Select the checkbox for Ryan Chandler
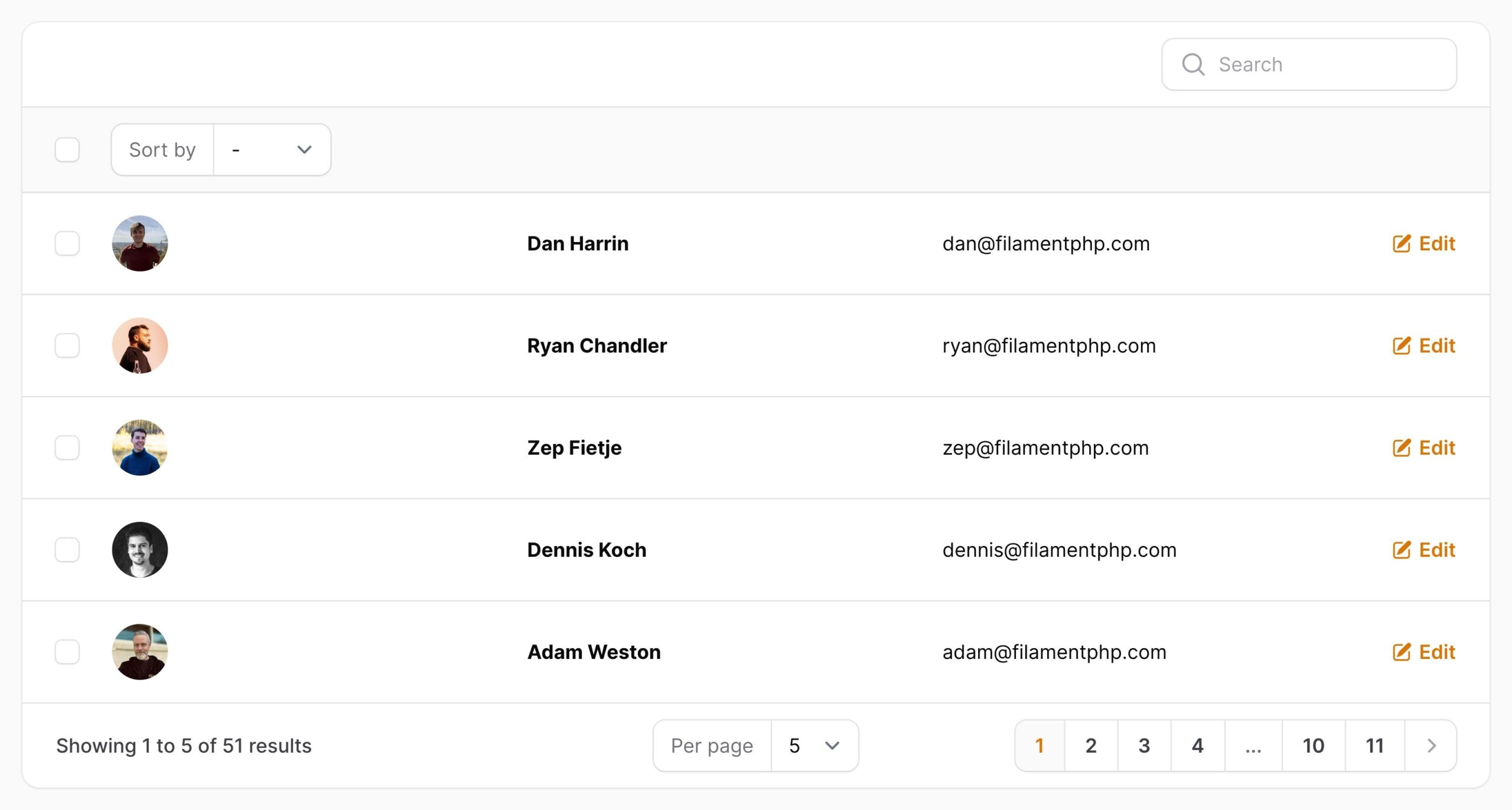1512x810 pixels. pyautogui.click(x=67, y=346)
